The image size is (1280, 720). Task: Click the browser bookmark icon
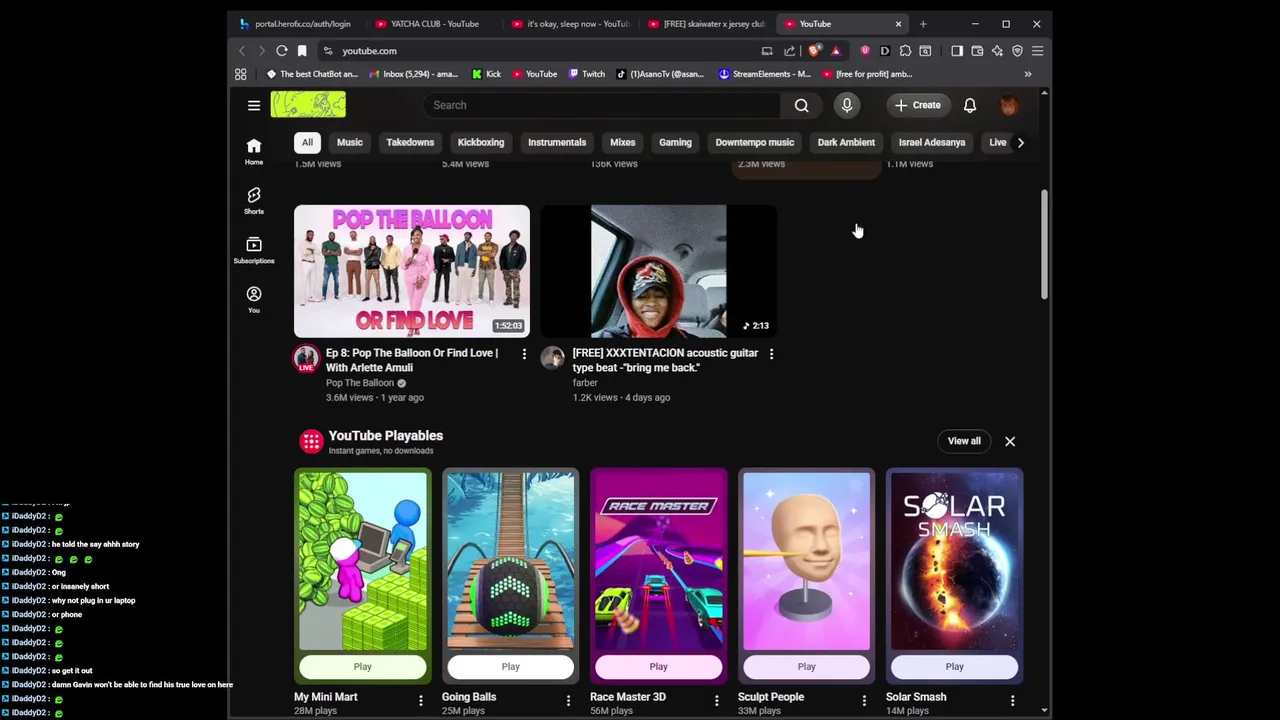[302, 51]
